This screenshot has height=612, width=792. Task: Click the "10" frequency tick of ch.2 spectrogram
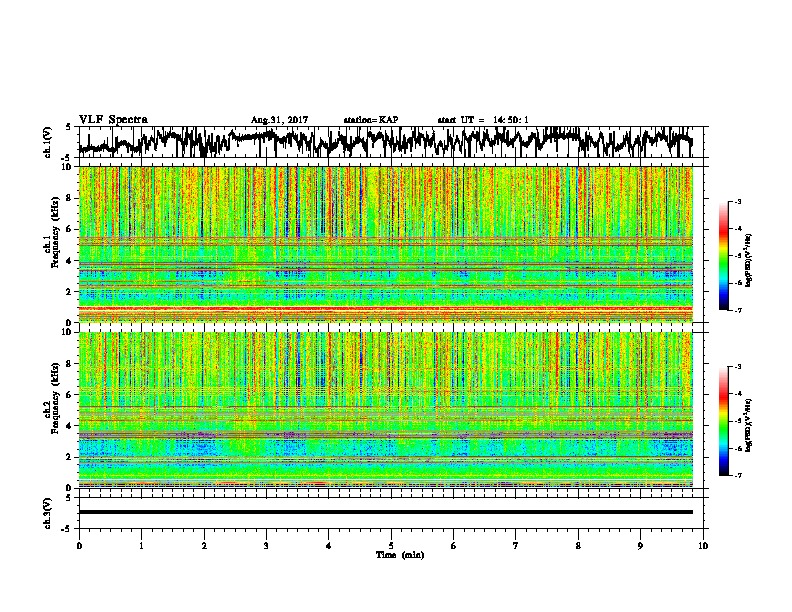point(68,332)
